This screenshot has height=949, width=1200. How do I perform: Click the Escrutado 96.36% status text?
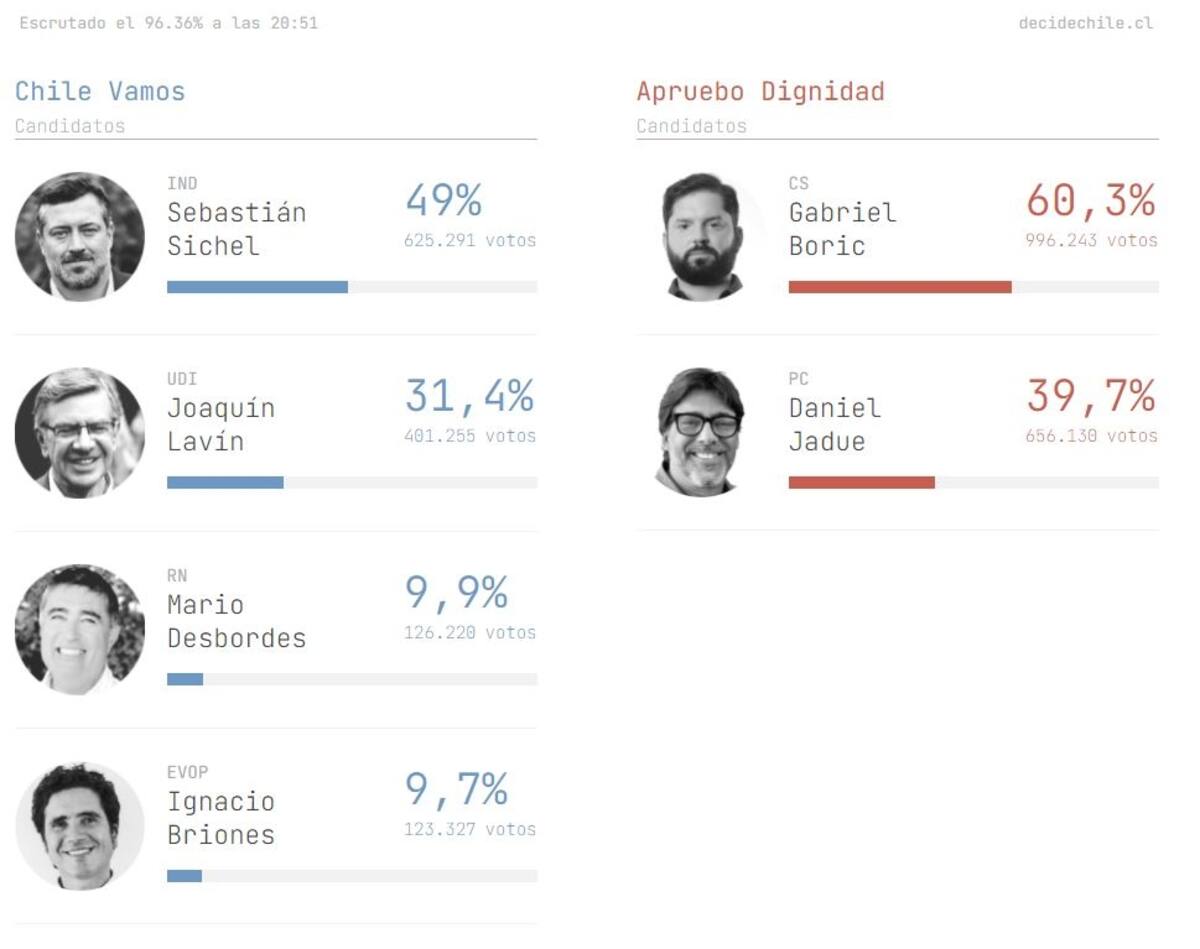coord(168,23)
